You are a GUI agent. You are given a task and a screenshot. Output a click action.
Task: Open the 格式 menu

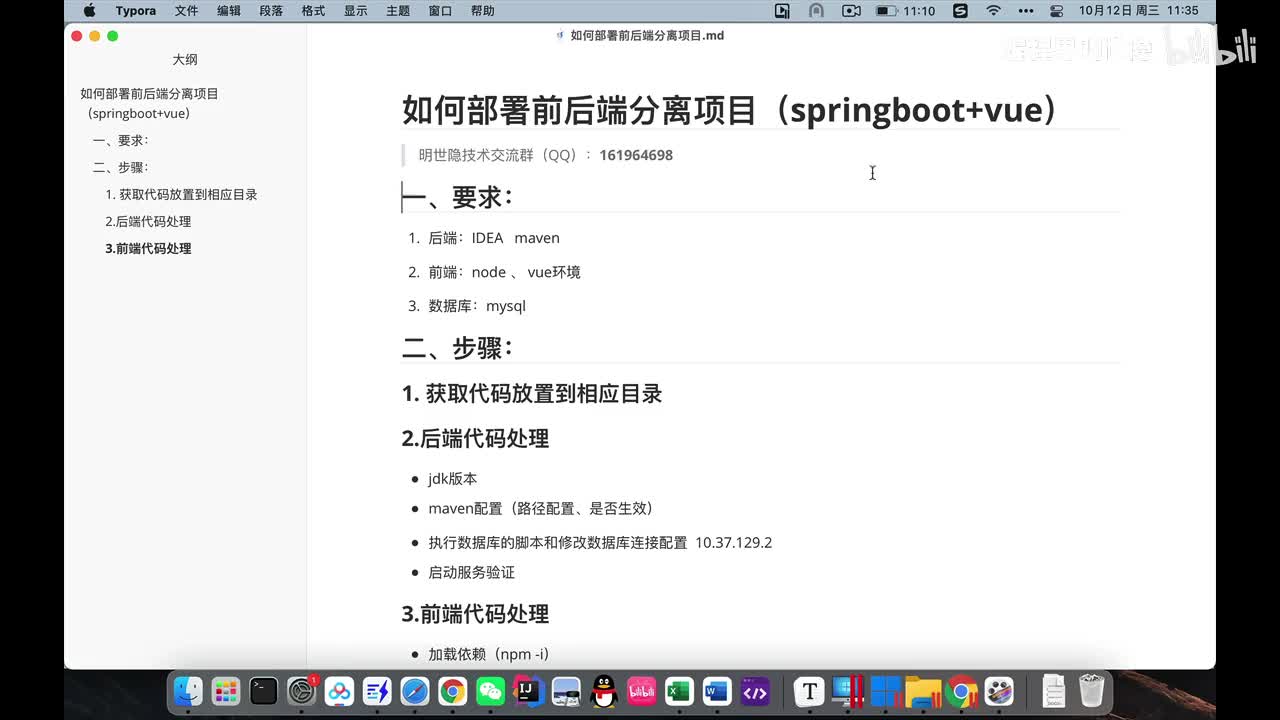pyautogui.click(x=313, y=11)
